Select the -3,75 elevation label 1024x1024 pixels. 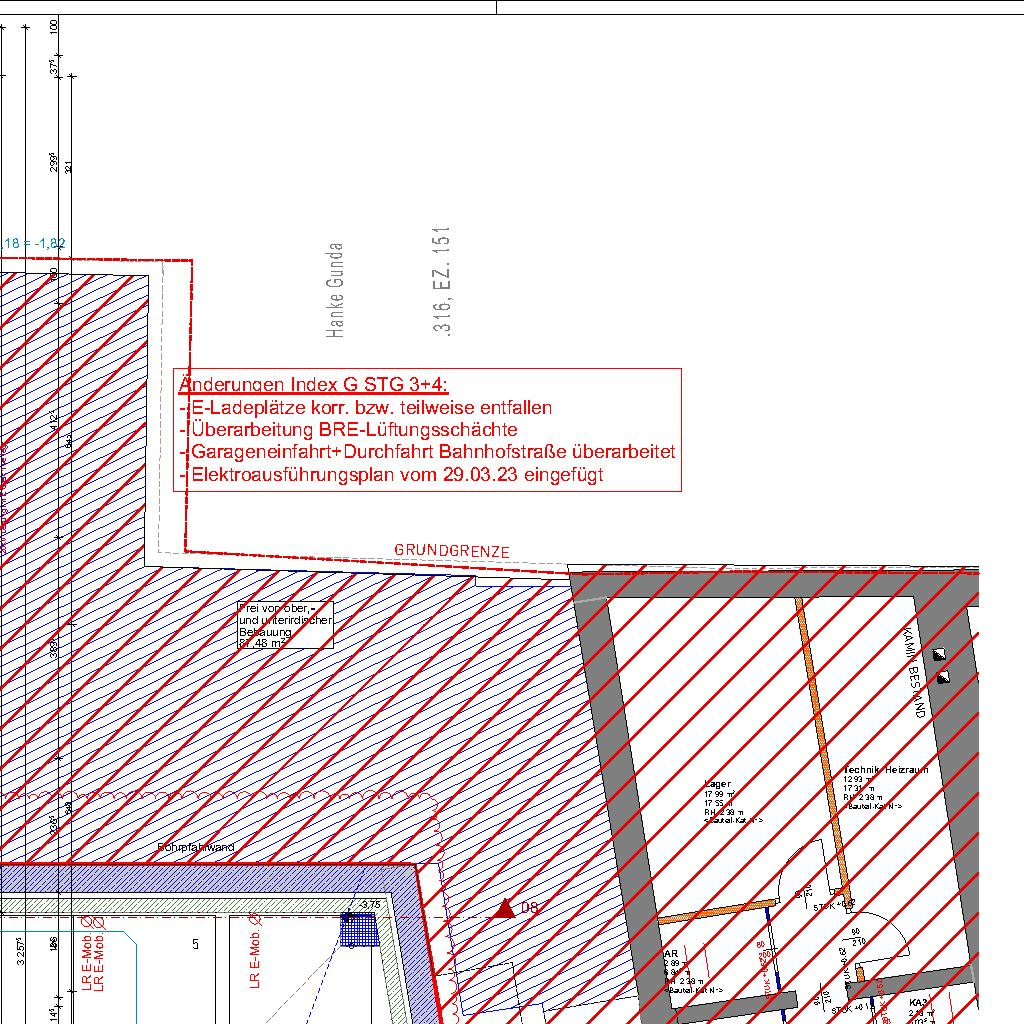click(369, 905)
